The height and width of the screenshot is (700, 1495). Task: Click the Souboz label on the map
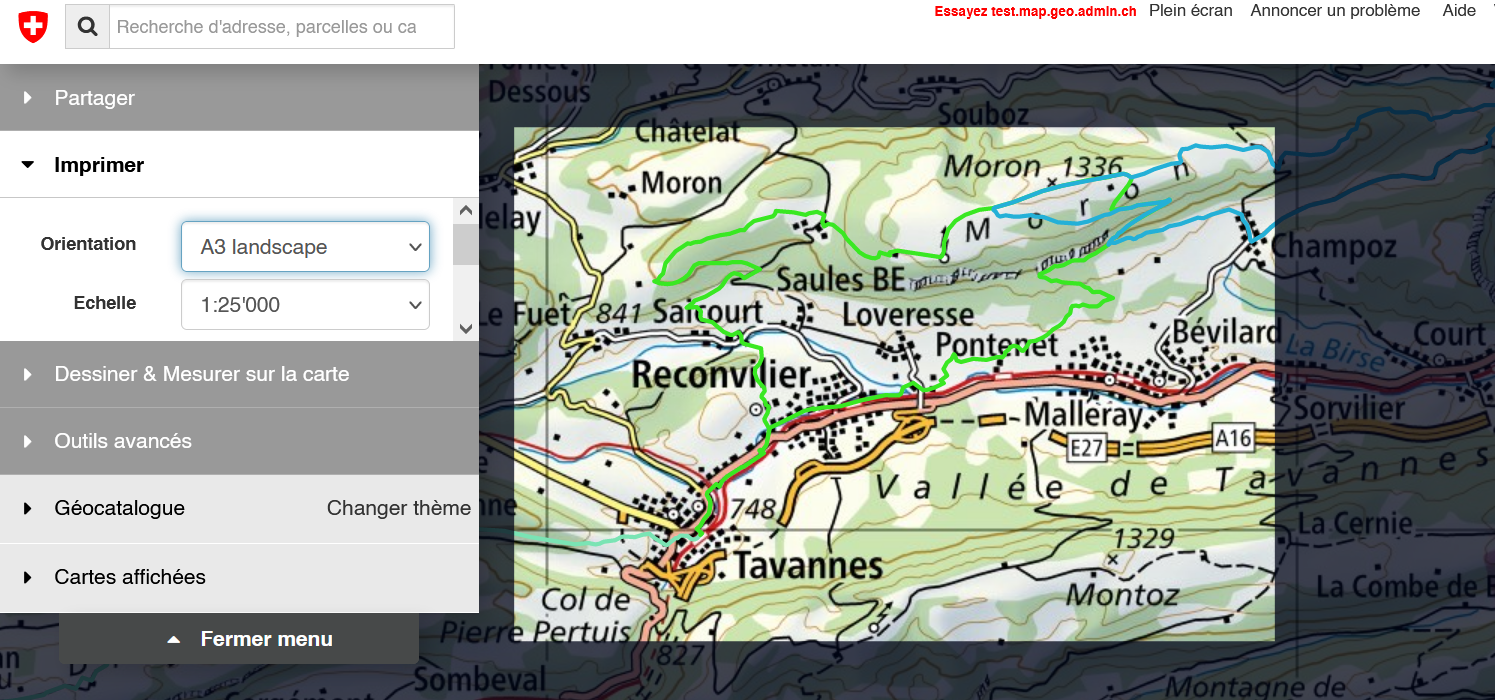click(984, 113)
